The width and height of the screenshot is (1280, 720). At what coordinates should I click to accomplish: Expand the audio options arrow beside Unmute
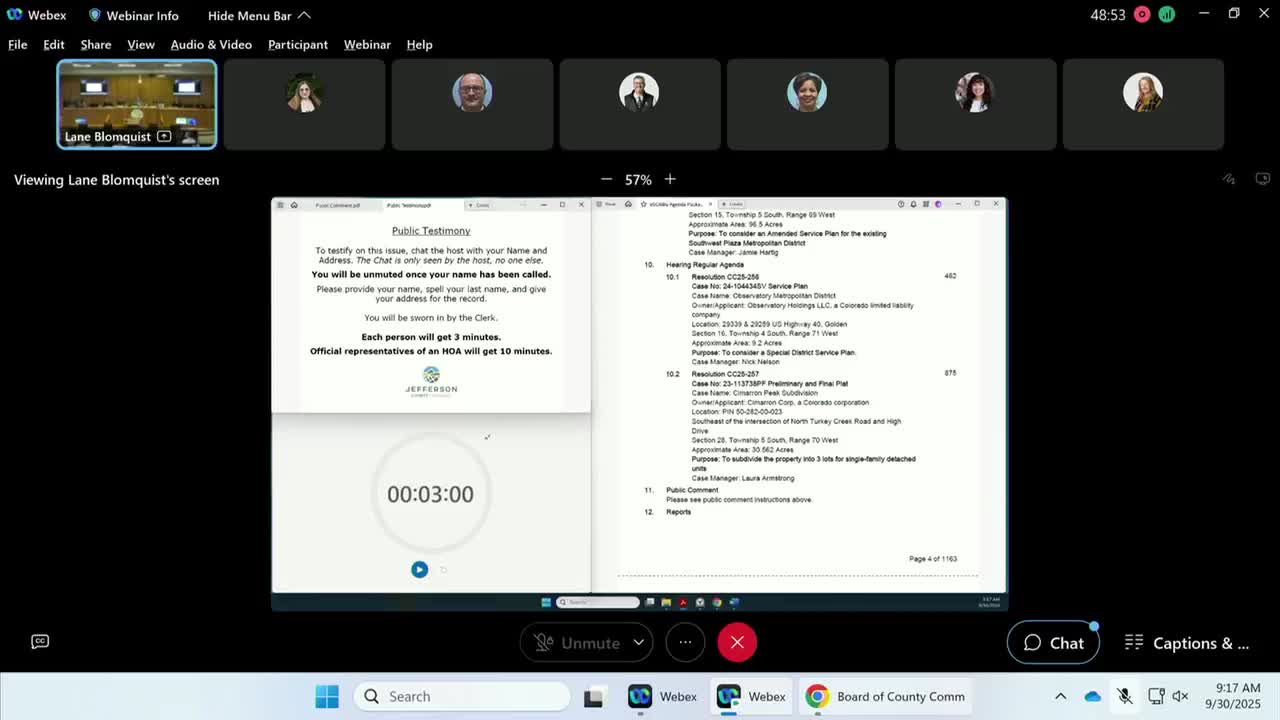click(x=639, y=642)
